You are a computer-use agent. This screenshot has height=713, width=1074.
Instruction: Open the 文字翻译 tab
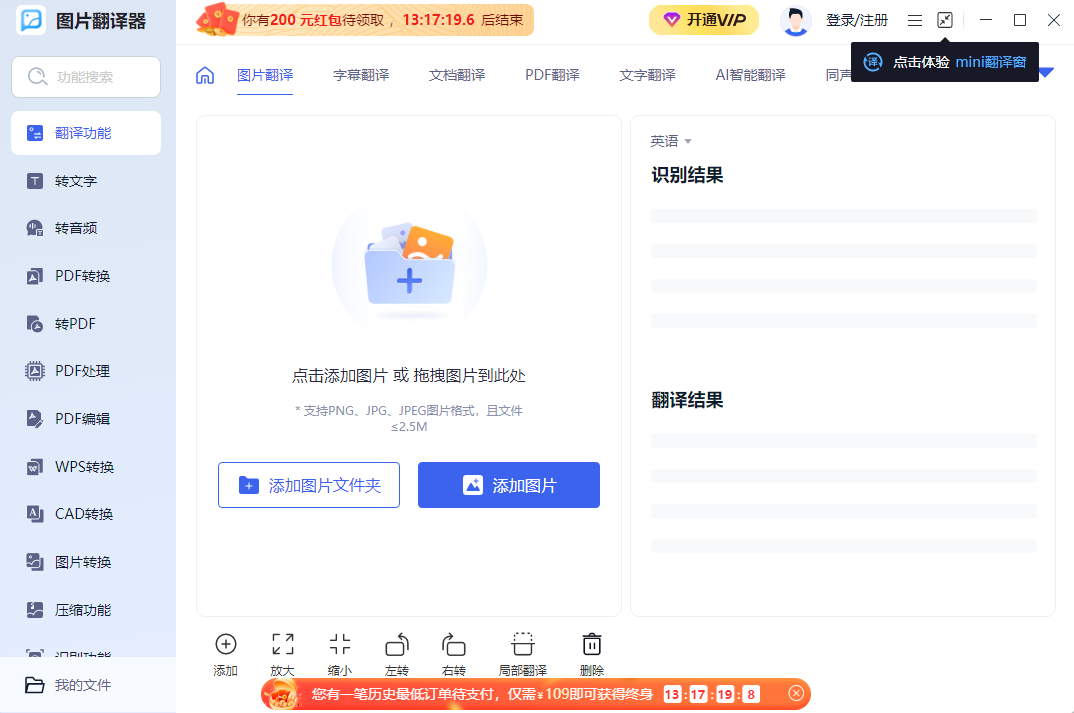647,74
